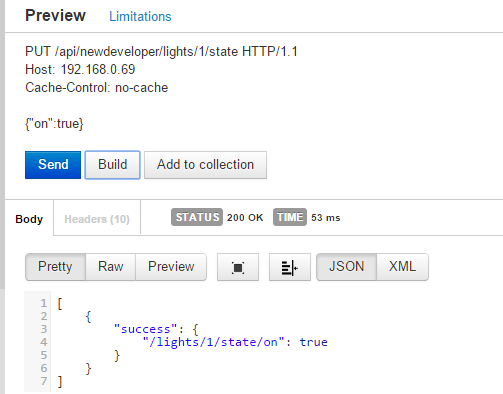503x394 pixels.
Task: Choose JSON response format
Action: pos(347,267)
